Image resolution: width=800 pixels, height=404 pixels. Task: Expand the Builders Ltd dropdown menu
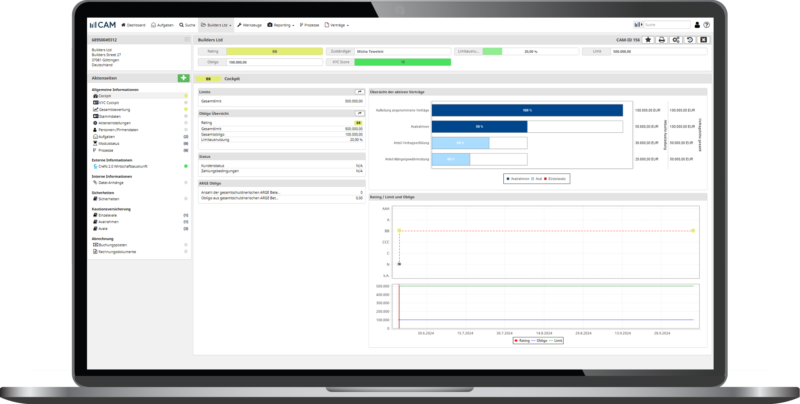(x=216, y=25)
